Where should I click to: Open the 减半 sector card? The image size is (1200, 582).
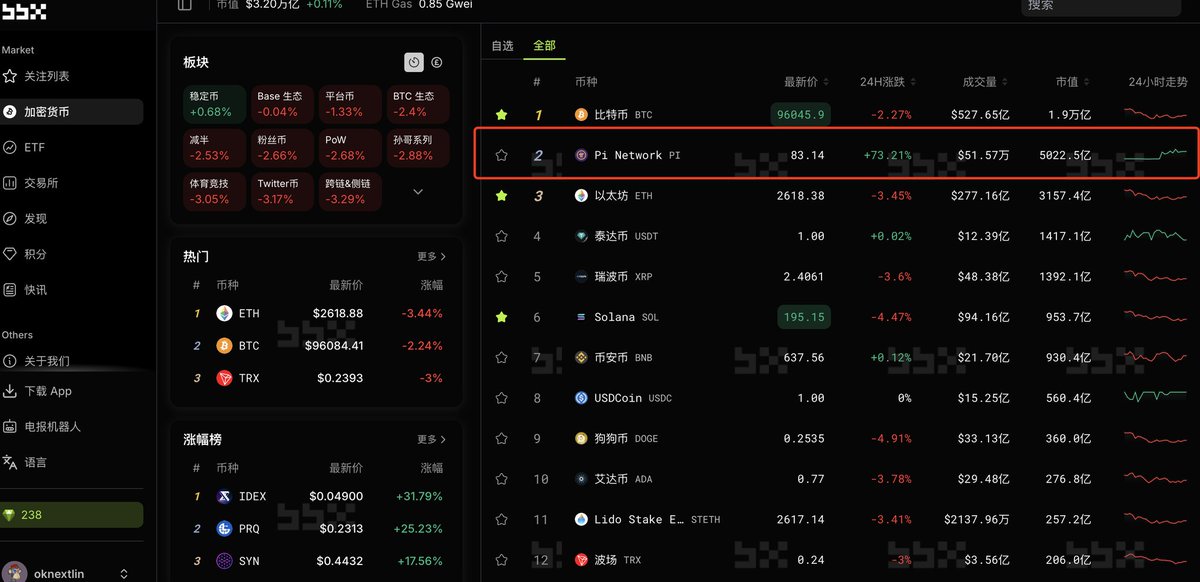pyautogui.click(x=214, y=148)
